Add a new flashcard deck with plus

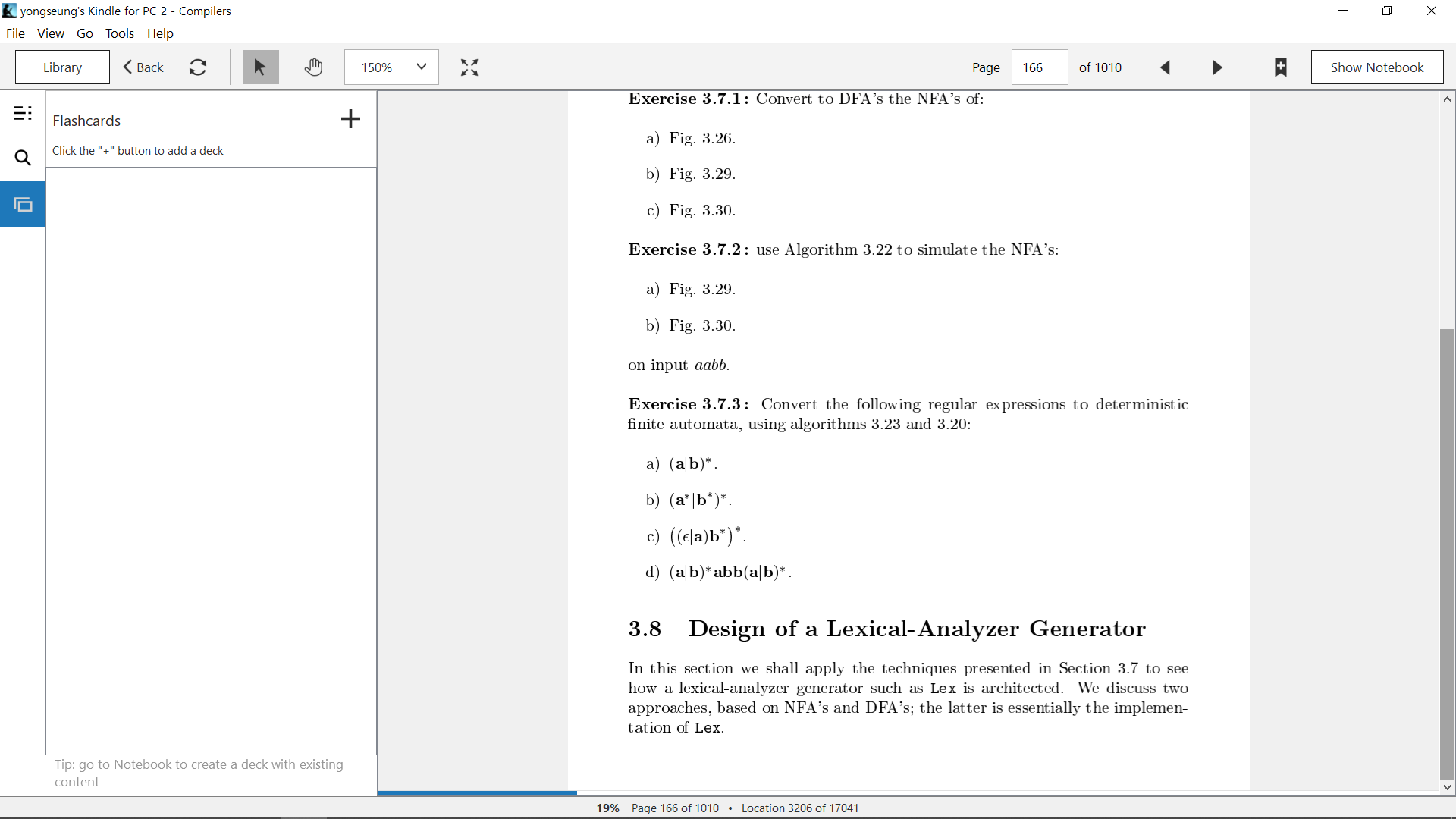(350, 119)
